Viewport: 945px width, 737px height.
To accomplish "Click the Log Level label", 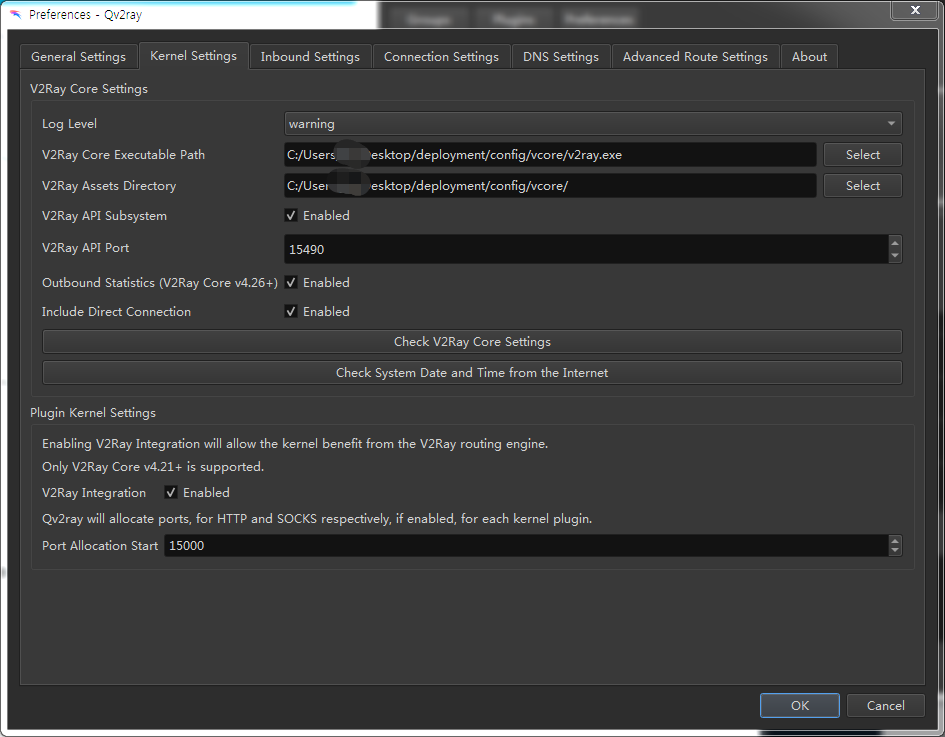I will [69, 124].
